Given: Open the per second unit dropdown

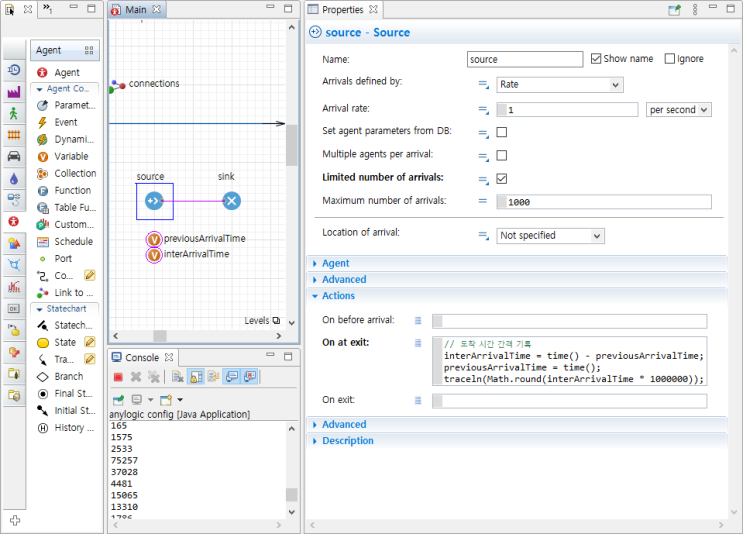Looking at the screenshot, I should [x=678, y=110].
